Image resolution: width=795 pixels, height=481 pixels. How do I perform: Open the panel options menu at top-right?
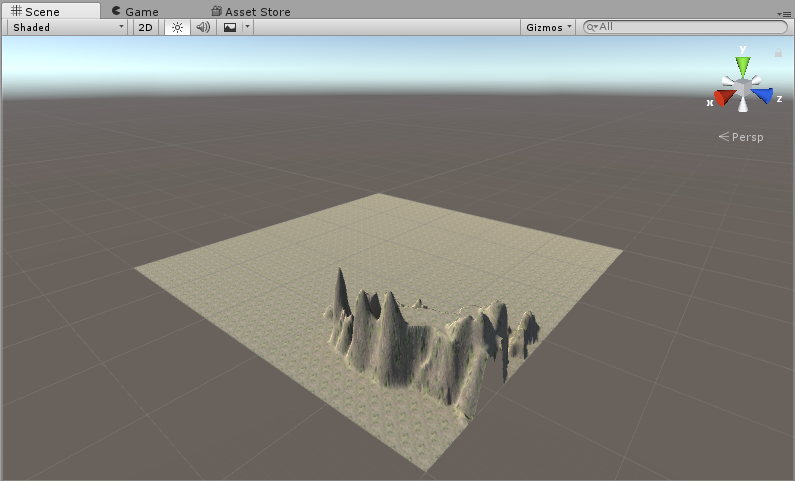(x=783, y=12)
